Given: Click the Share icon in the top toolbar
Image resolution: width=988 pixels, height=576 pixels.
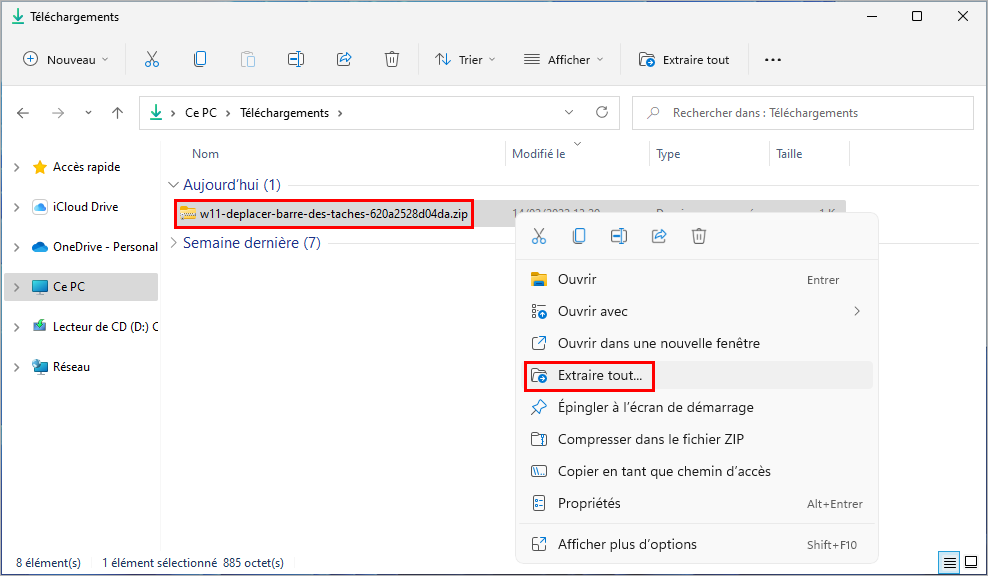Looking at the screenshot, I should [344, 59].
